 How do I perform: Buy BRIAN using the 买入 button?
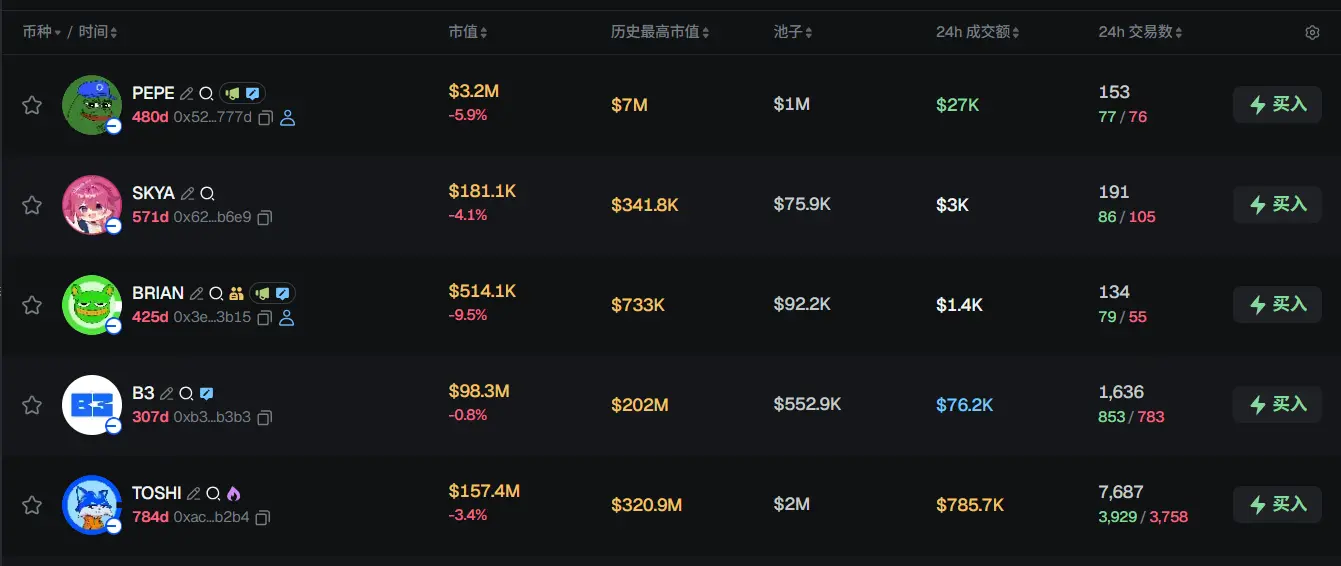coord(1277,304)
